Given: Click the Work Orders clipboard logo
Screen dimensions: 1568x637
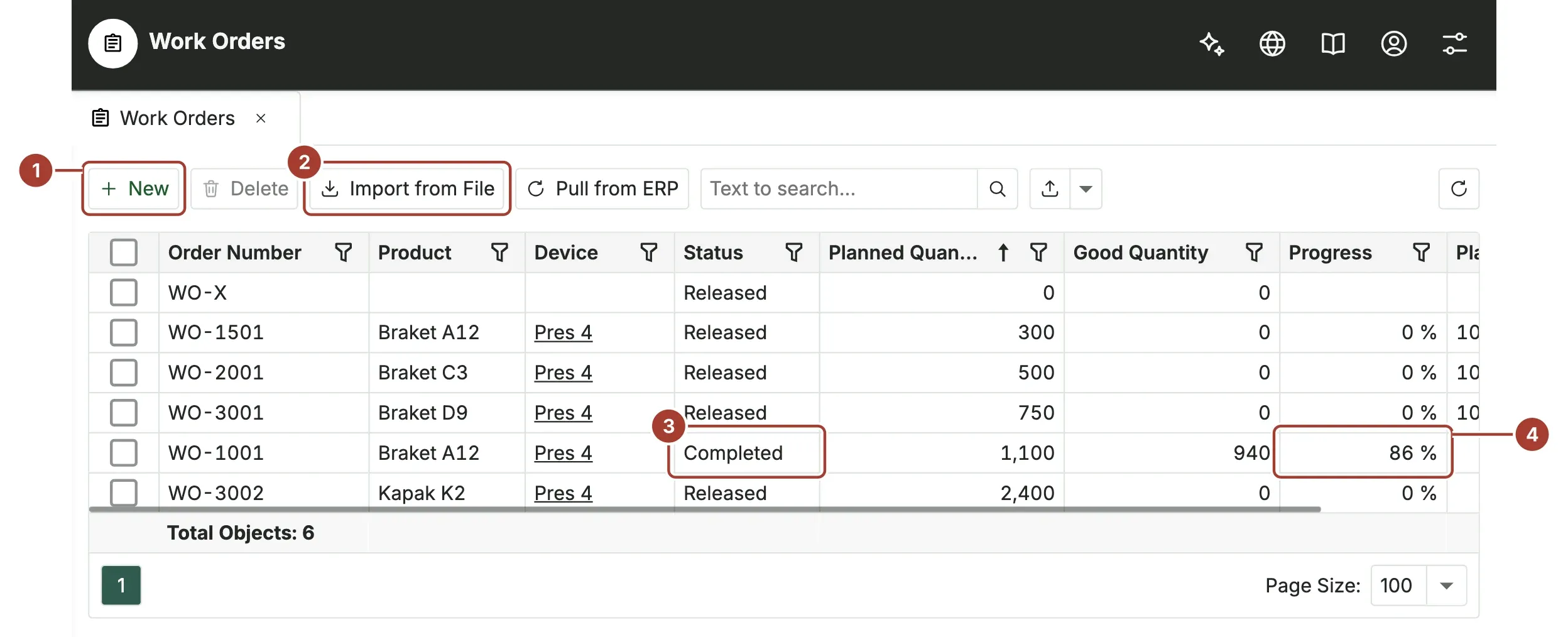Looking at the screenshot, I should (x=112, y=43).
